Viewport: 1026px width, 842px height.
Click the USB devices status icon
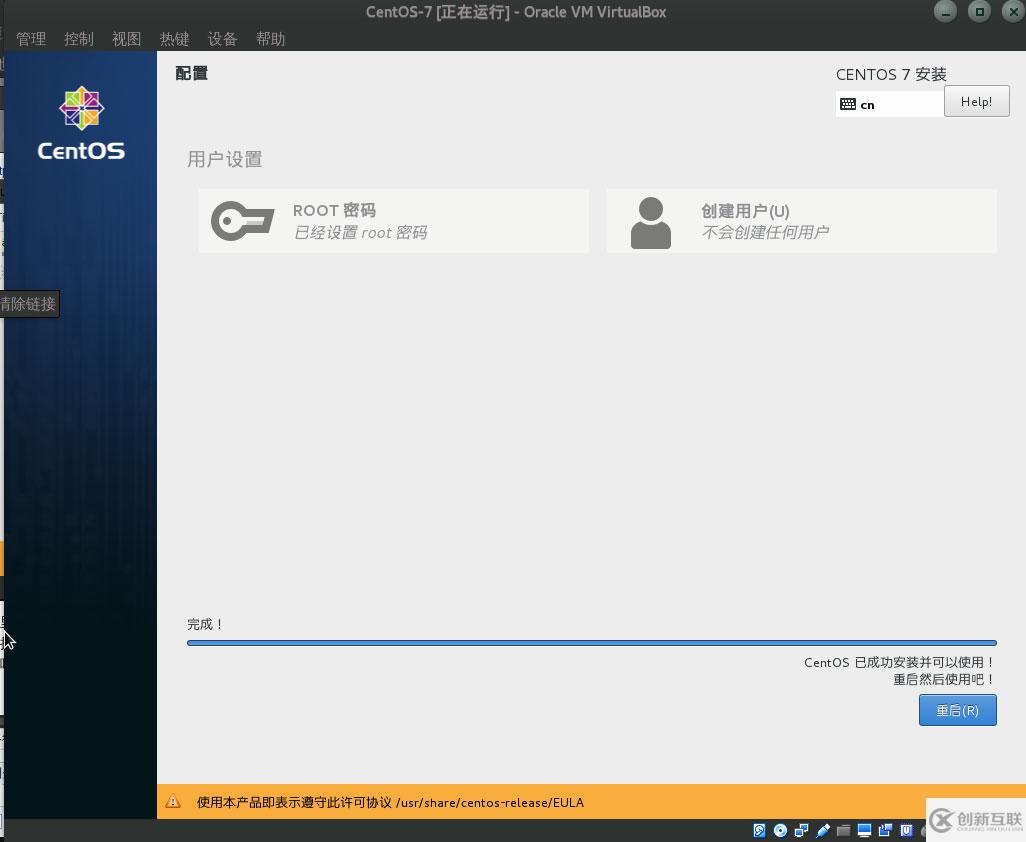[823, 831]
